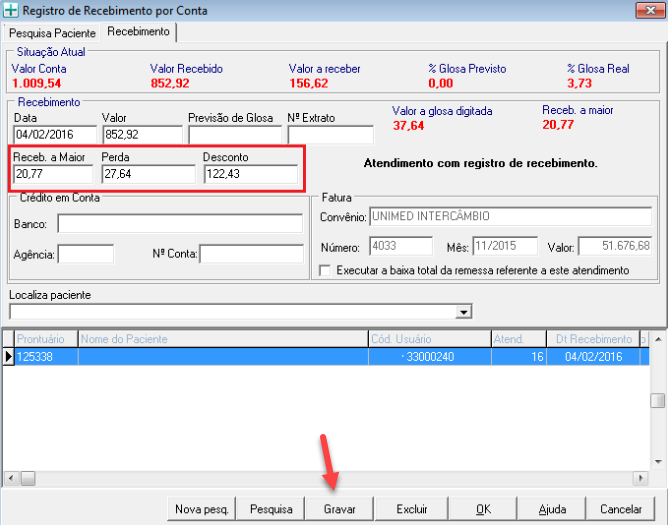Click the red Receb. a maior value 20,77

(x=558, y=125)
